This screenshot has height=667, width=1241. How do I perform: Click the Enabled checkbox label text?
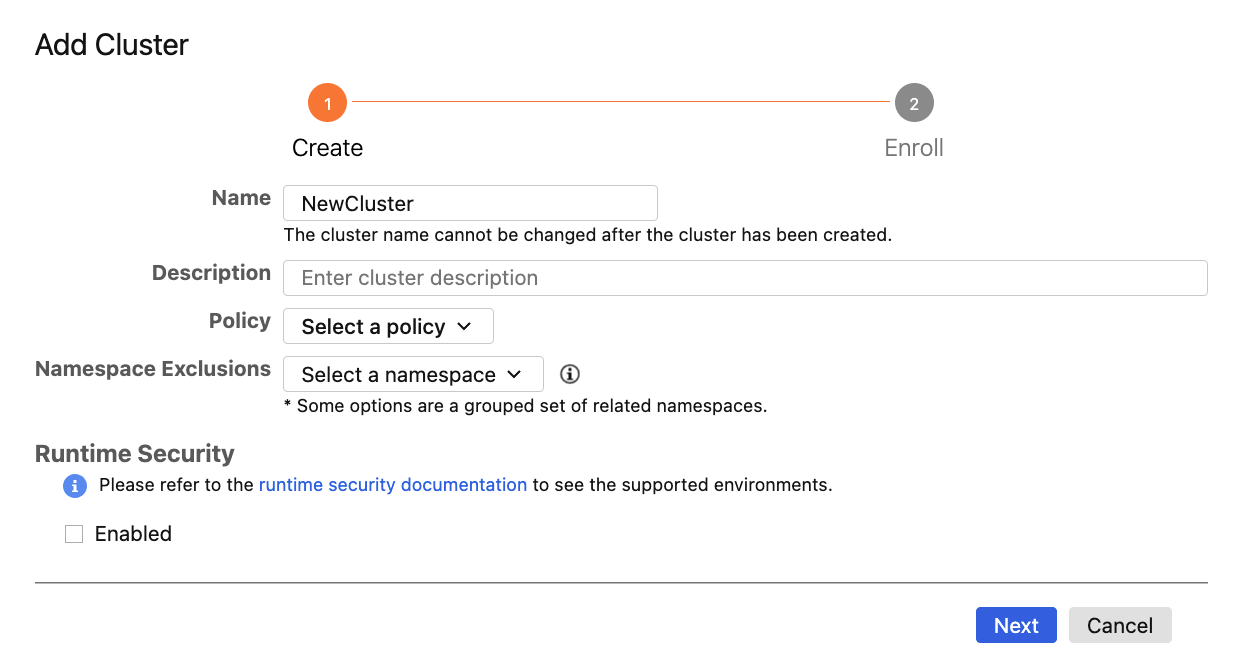(133, 534)
